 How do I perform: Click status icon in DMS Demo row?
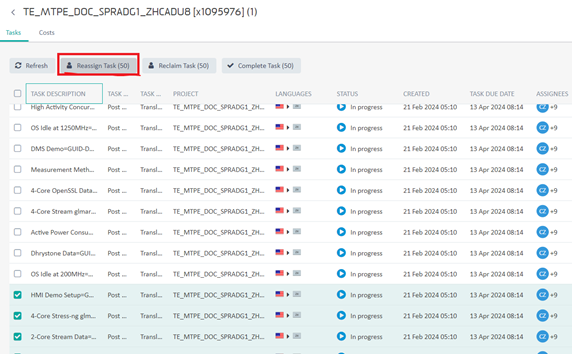341,149
